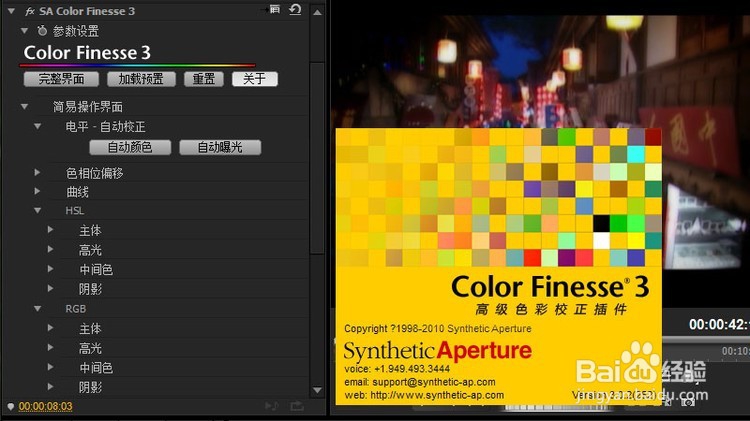750x421 pixels.
Task: Expand 高光 under HSL
Action: (50, 249)
